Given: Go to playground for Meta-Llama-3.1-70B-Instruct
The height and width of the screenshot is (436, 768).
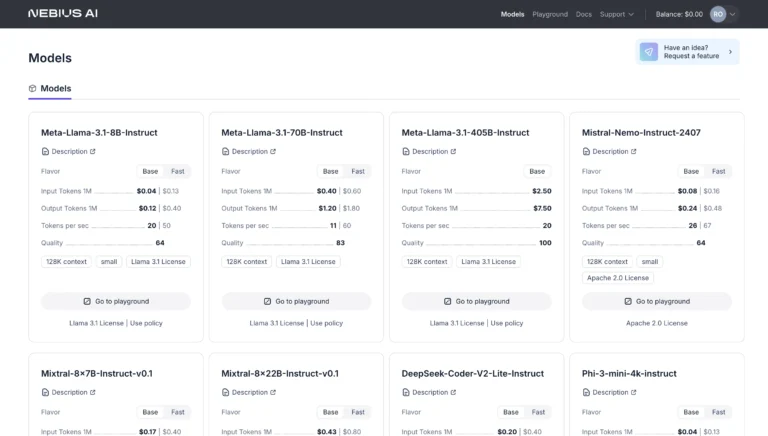Looking at the screenshot, I should tap(296, 301).
